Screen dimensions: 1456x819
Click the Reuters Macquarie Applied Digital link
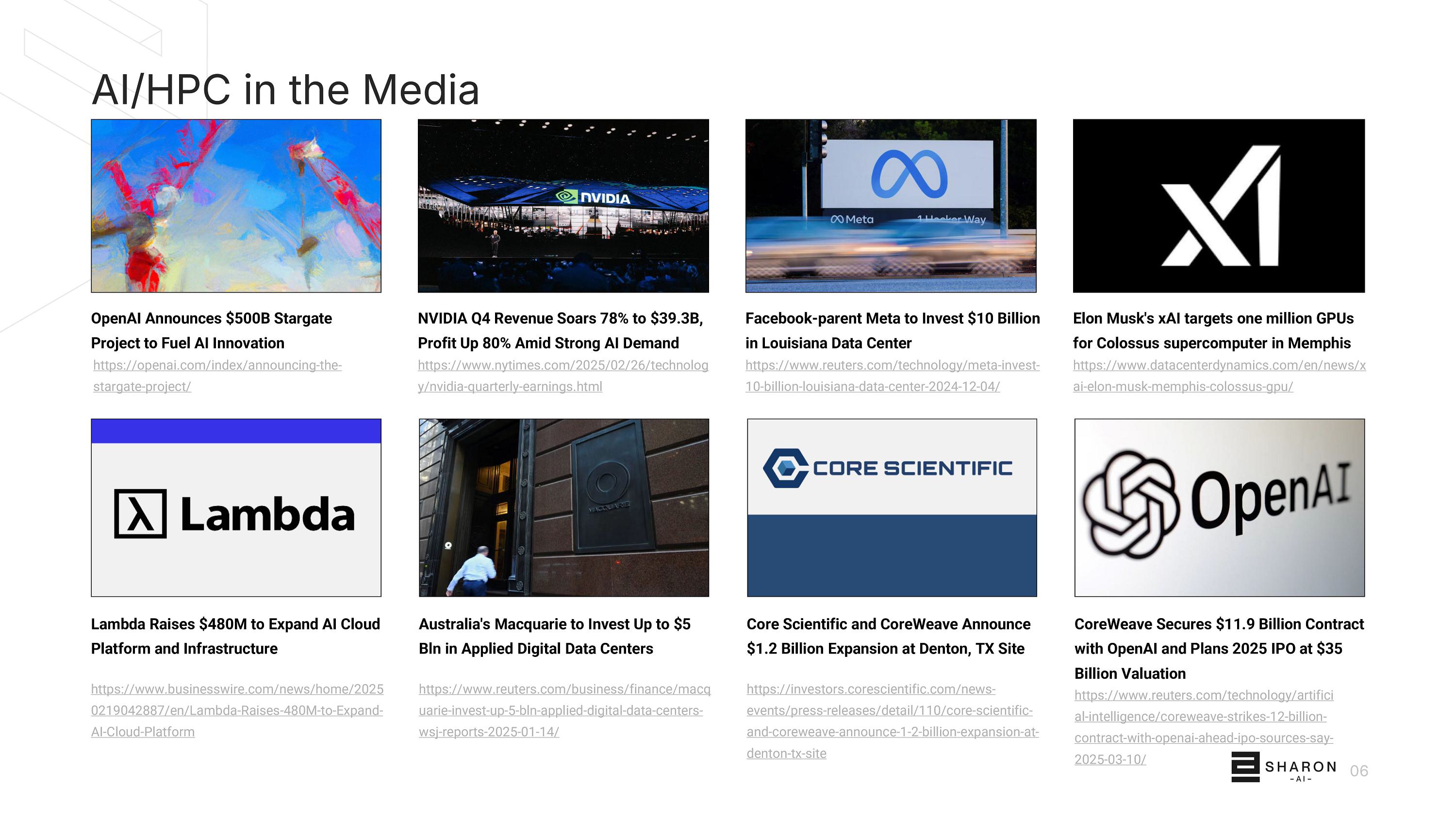(563, 689)
